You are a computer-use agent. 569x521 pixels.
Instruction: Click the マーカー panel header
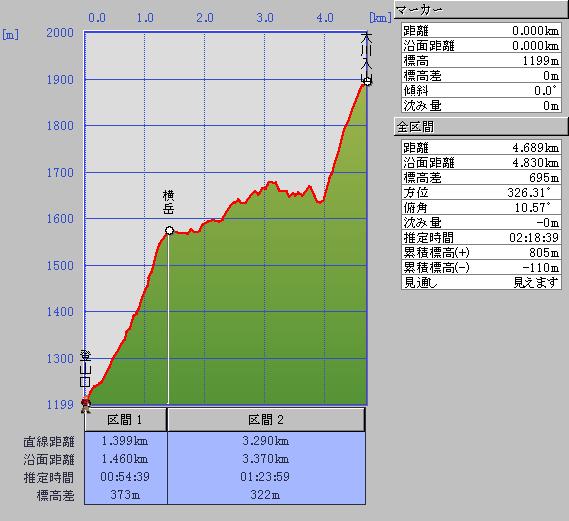click(x=481, y=10)
